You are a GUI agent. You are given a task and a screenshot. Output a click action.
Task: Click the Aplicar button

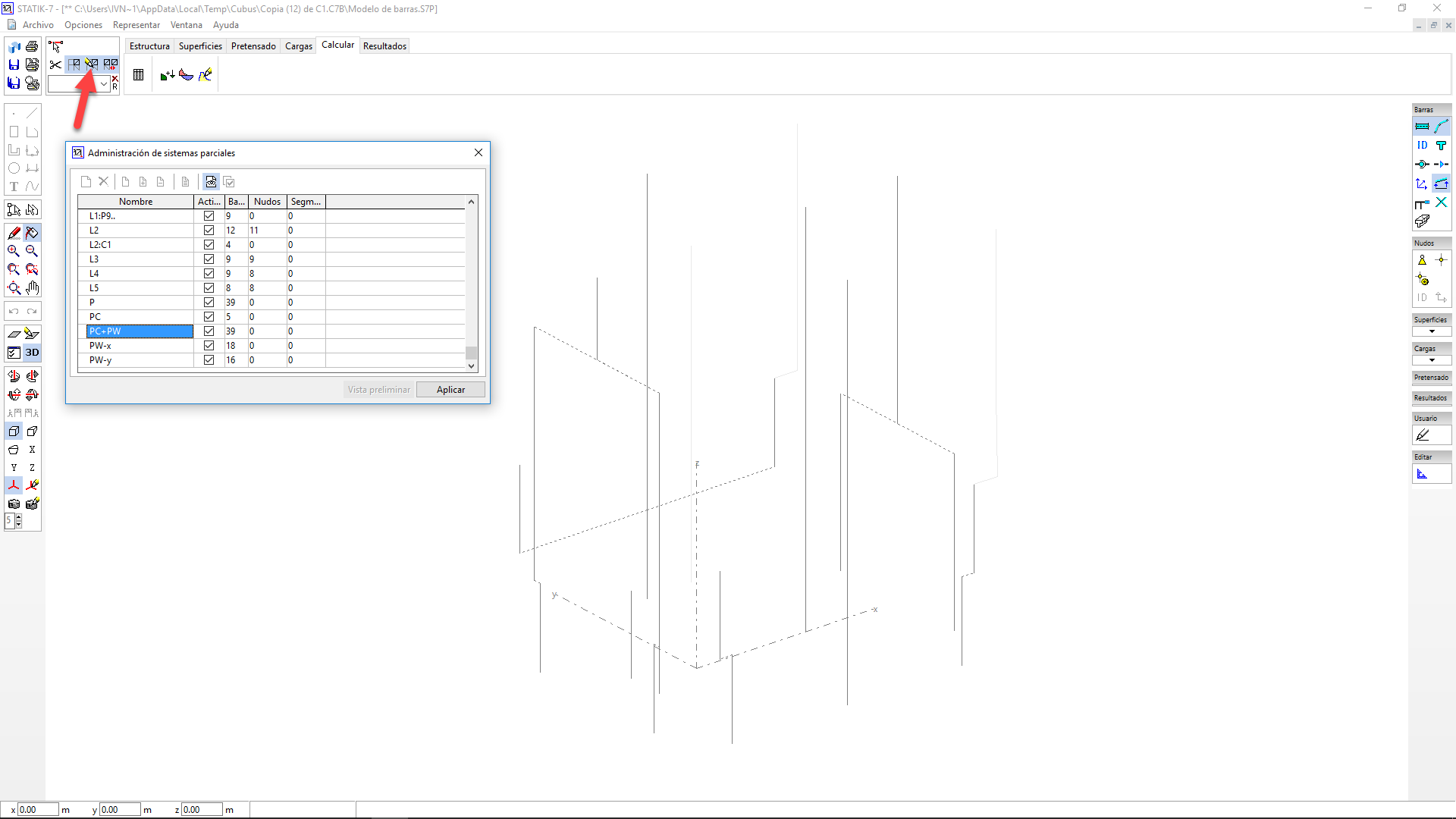click(450, 390)
